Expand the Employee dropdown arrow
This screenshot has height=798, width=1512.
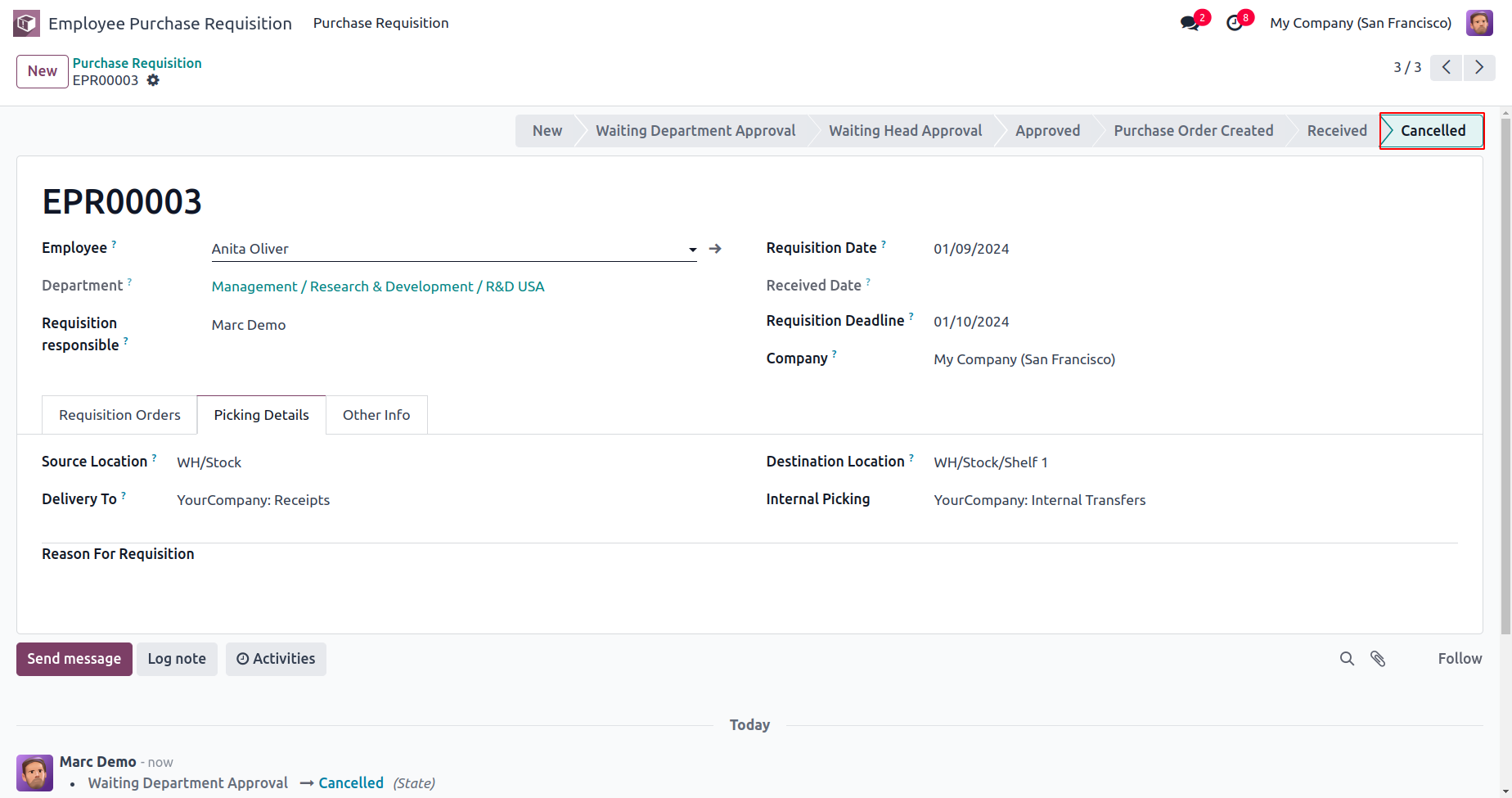point(692,250)
